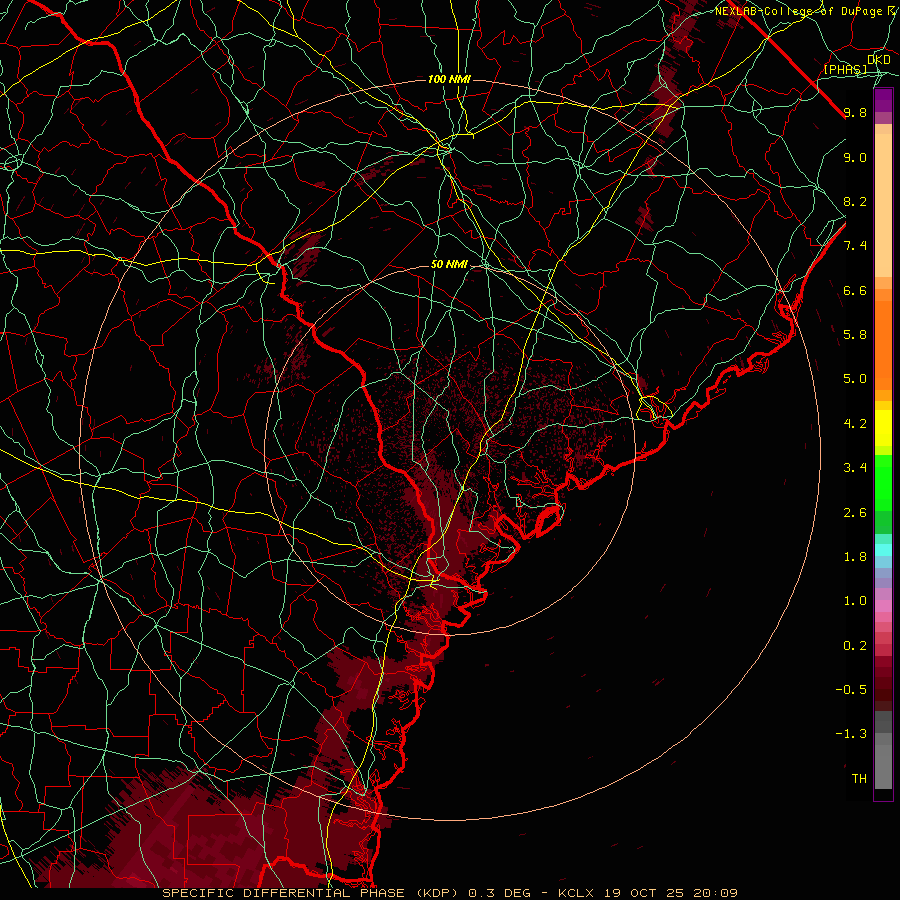
Task: Click the 8.2 scale value
Action: [x=855, y=201]
